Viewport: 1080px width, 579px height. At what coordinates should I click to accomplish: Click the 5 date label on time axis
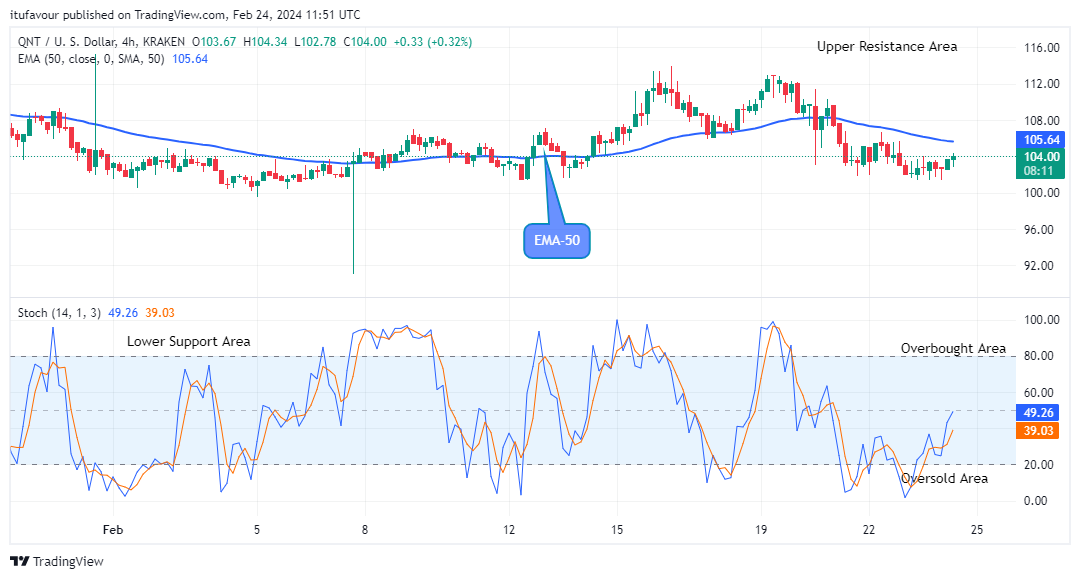coord(257,530)
